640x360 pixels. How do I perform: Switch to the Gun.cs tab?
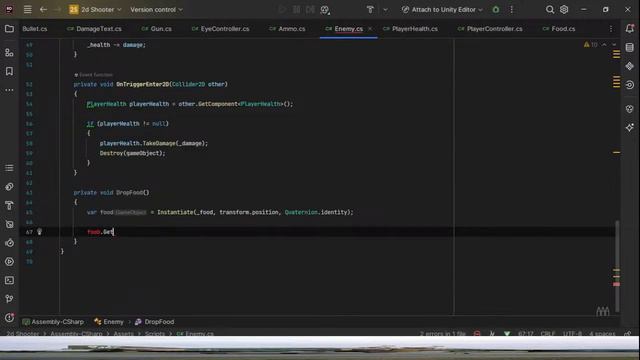coord(156,29)
